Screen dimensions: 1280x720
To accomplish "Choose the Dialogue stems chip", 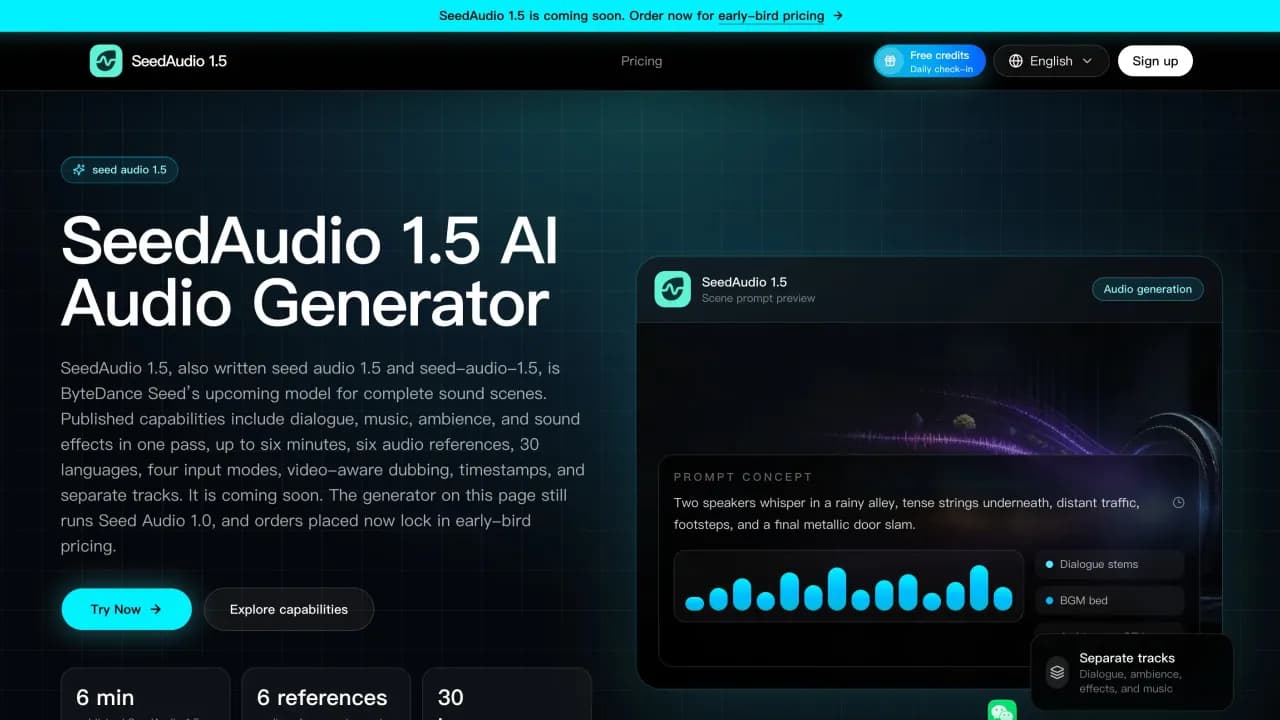I will [1109, 564].
